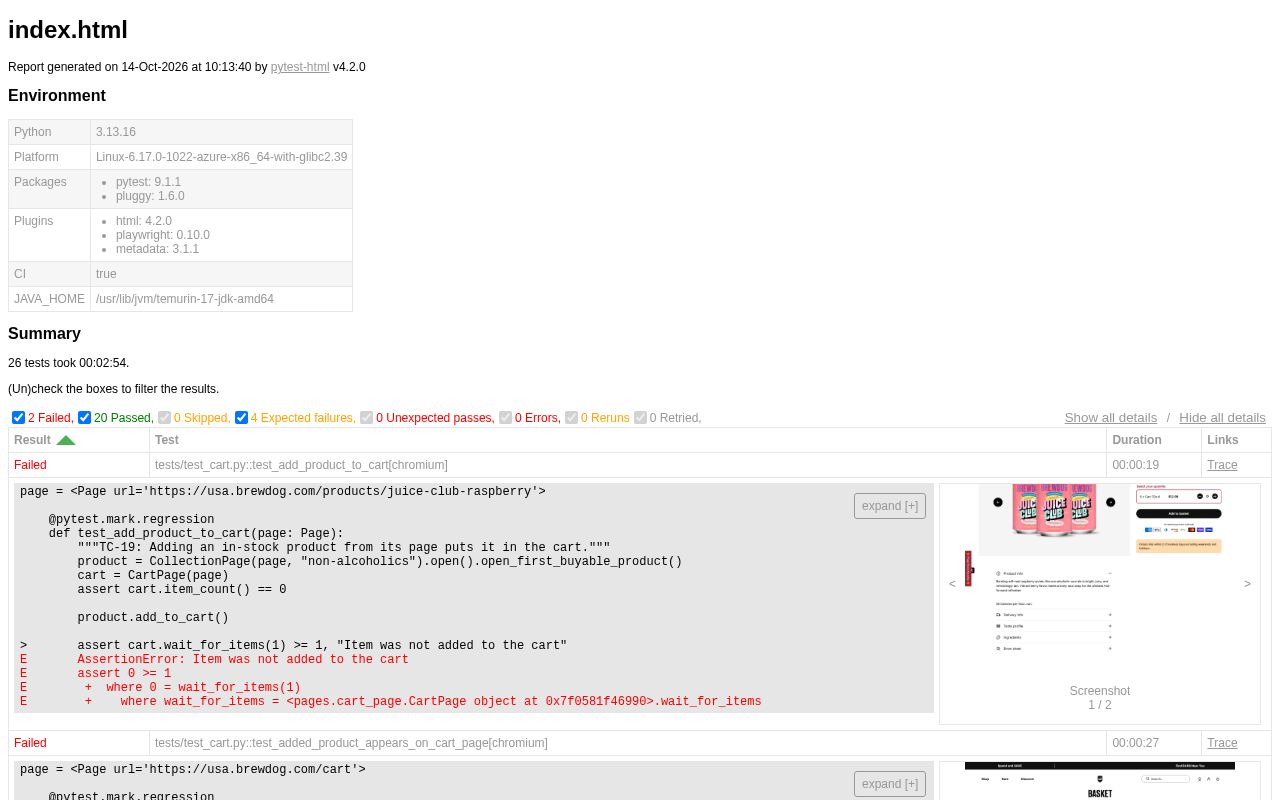Click Show all details link
This screenshot has width=1280, height=800.
point(1111,418)
